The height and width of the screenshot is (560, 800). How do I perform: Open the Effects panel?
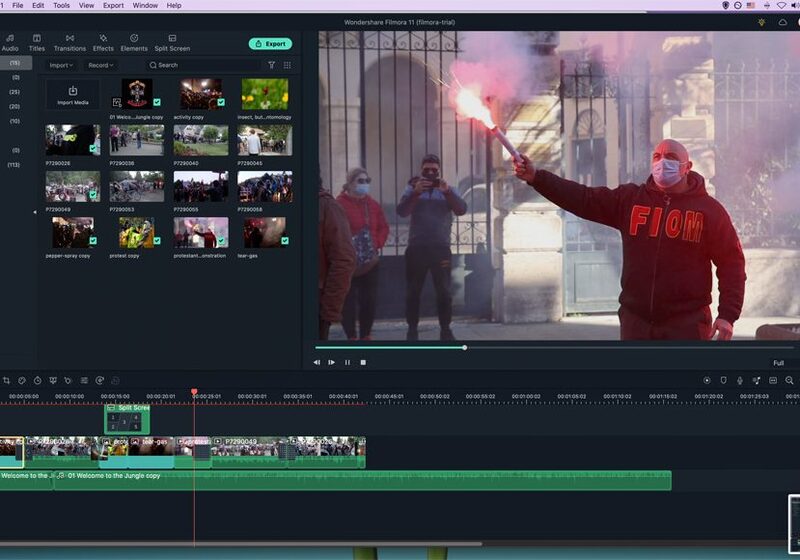point(103,42)
